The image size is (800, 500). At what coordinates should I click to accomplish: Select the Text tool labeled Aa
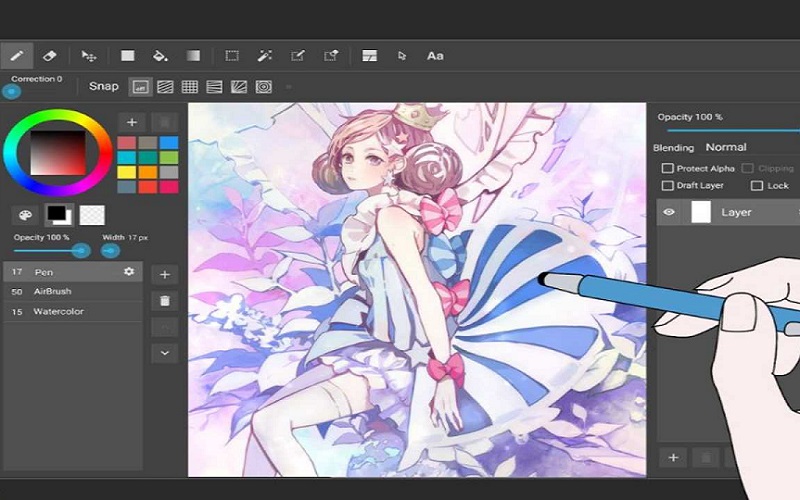(435, 56)
